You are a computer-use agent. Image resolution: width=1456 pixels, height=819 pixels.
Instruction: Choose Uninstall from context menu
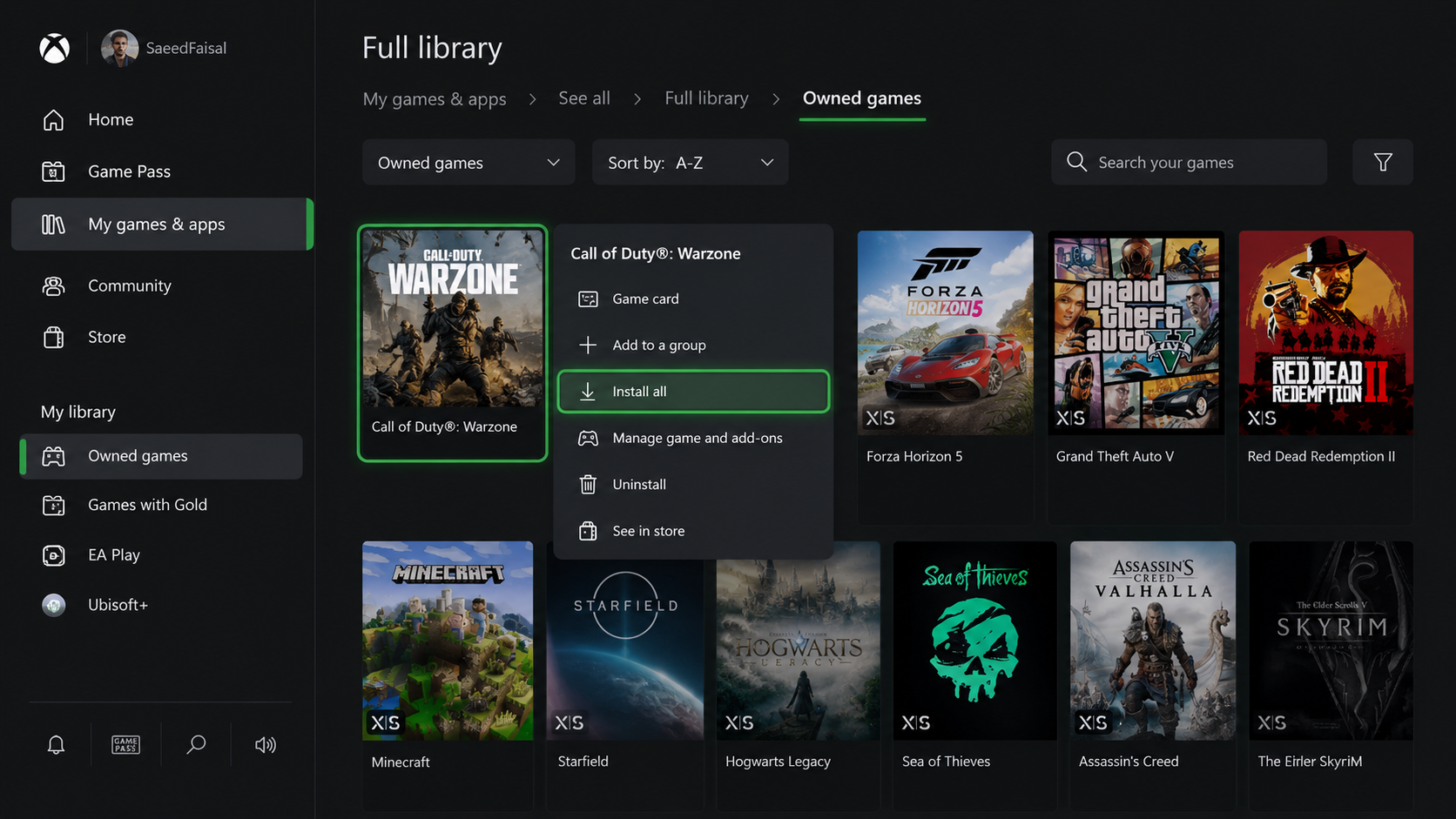693,484
